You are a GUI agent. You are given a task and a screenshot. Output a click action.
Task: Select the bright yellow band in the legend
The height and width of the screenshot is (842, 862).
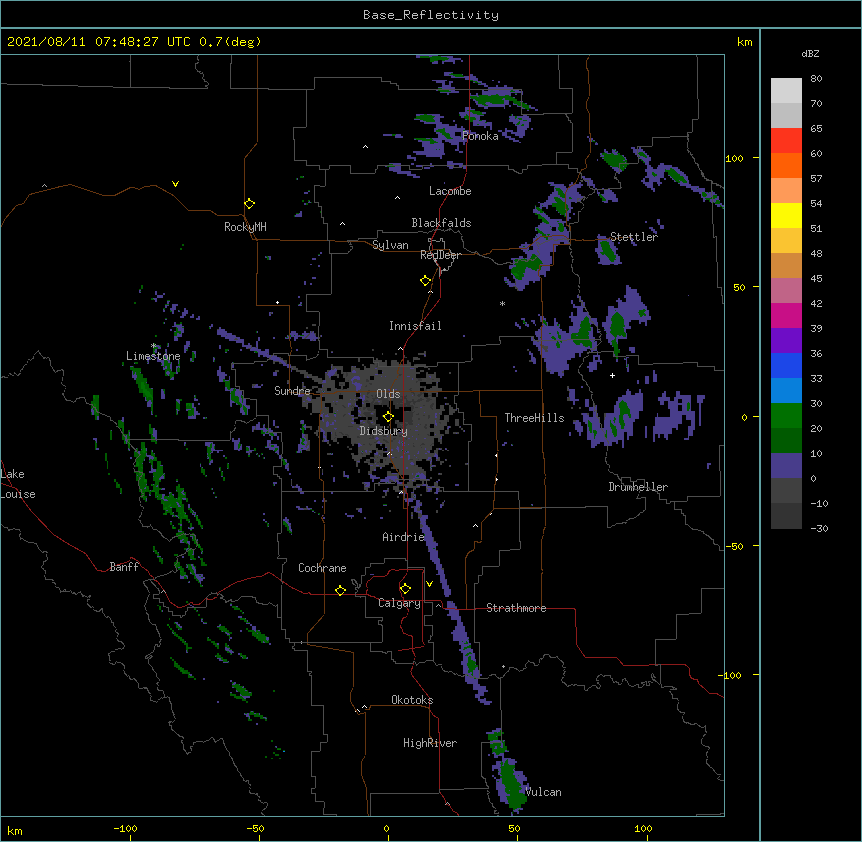pyautogui.click(x=786, y=215)
